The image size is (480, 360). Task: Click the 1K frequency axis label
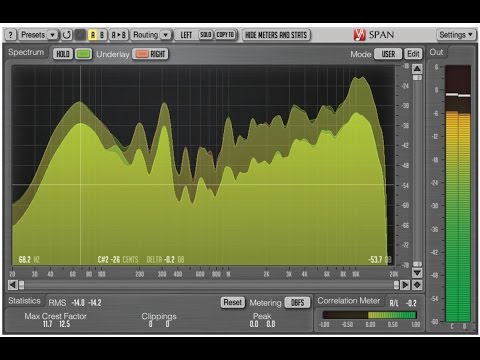tap(228, 274)
